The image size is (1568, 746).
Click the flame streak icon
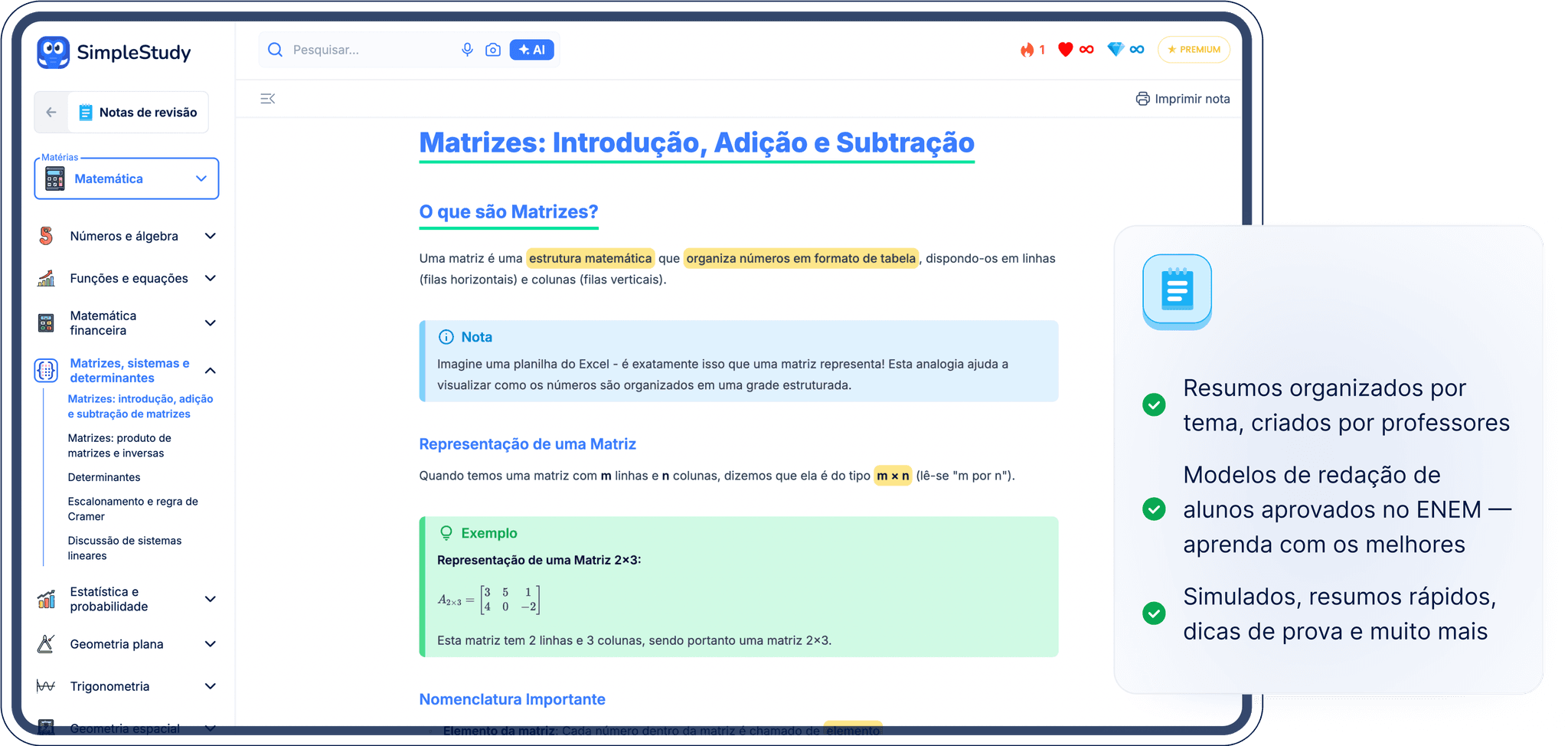click(x=1027, y=50)
